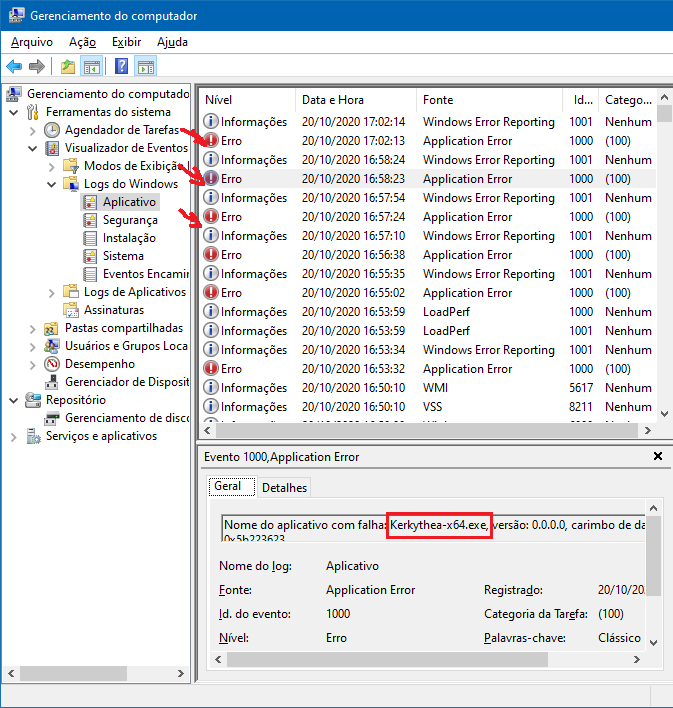Click the Desempenho icon in tree
Image resolution: width=673 pixels, height=708 pixels.
tap(52, 364)
